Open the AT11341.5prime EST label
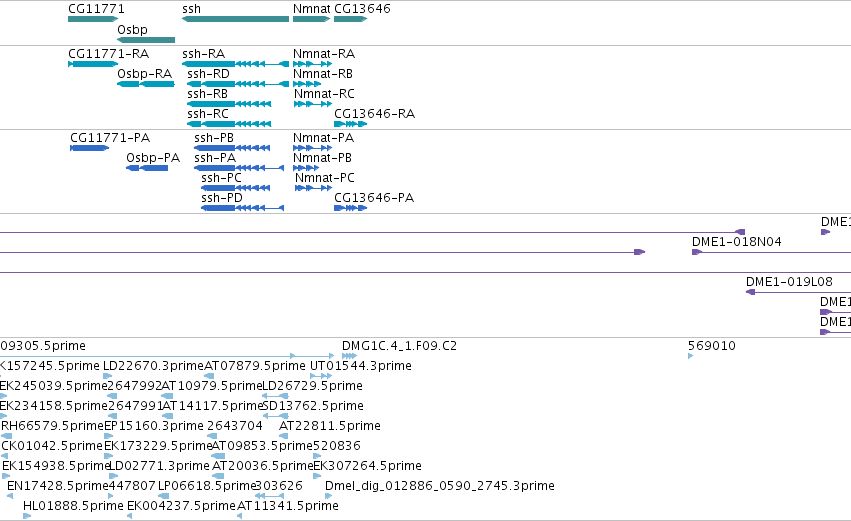The width and height of the screenshot is (851, 521). (x=288, y=507)
